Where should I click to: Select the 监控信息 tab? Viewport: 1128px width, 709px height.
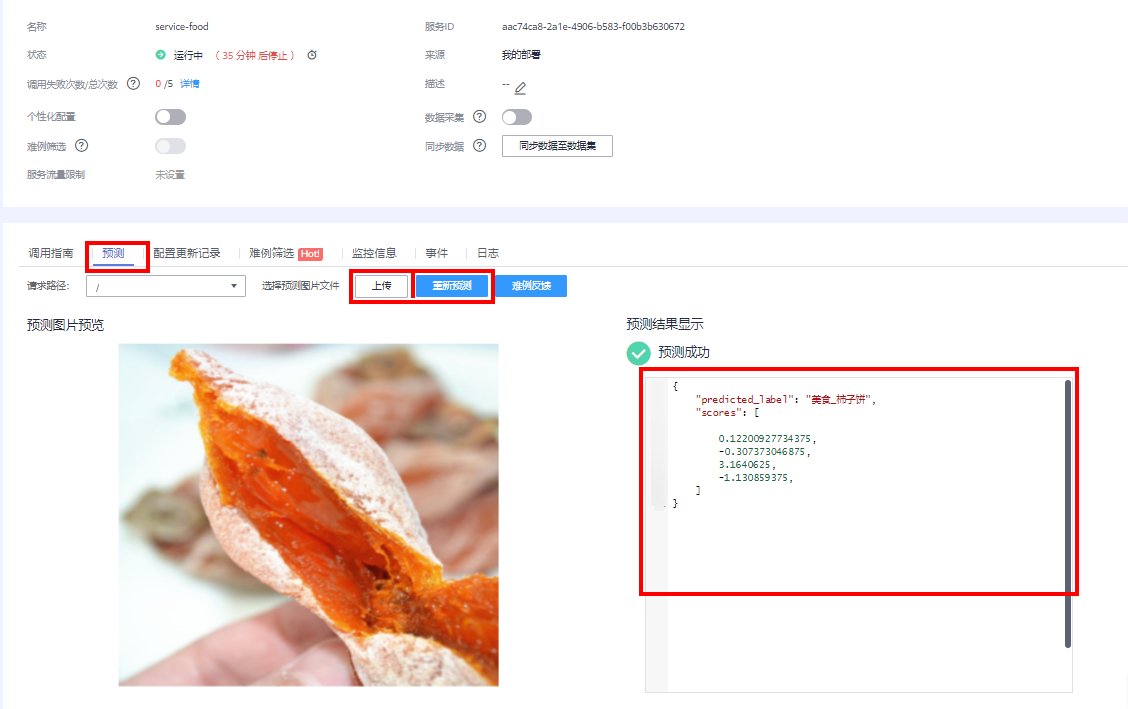coord(374,253)
